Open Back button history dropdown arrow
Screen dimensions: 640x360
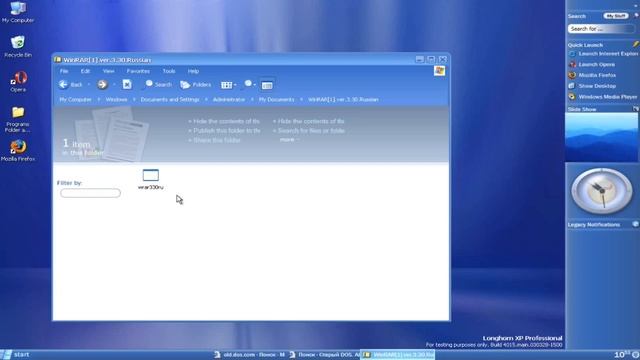coord(89,84)
